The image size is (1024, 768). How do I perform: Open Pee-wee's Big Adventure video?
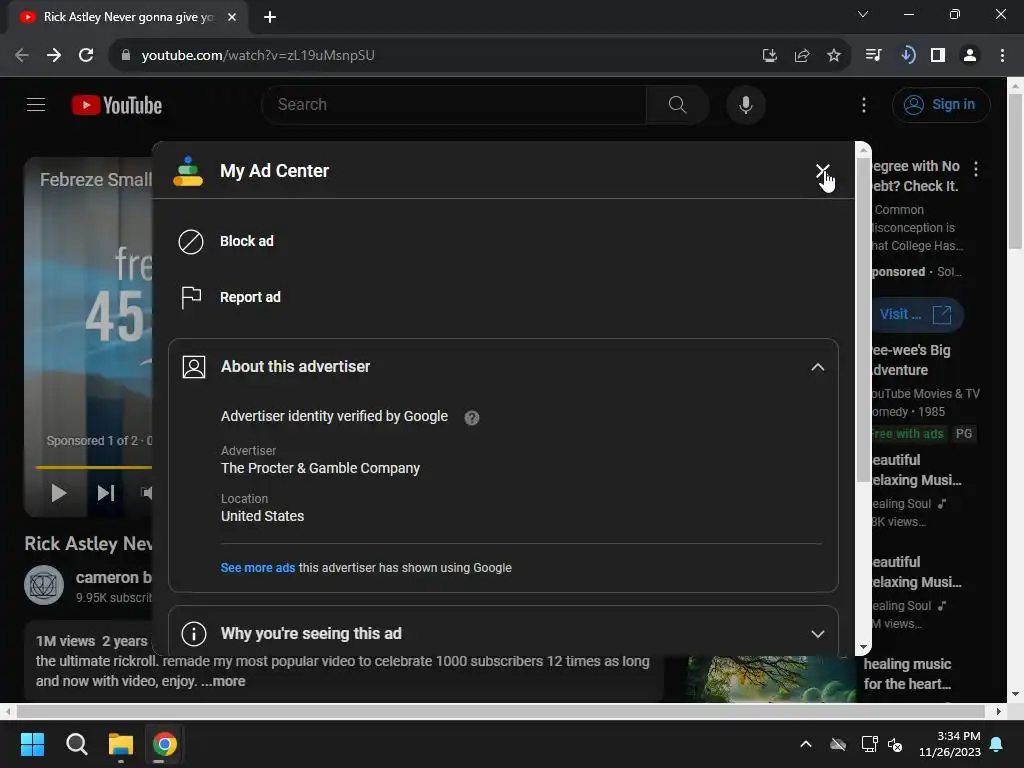[x=912, y=360]
